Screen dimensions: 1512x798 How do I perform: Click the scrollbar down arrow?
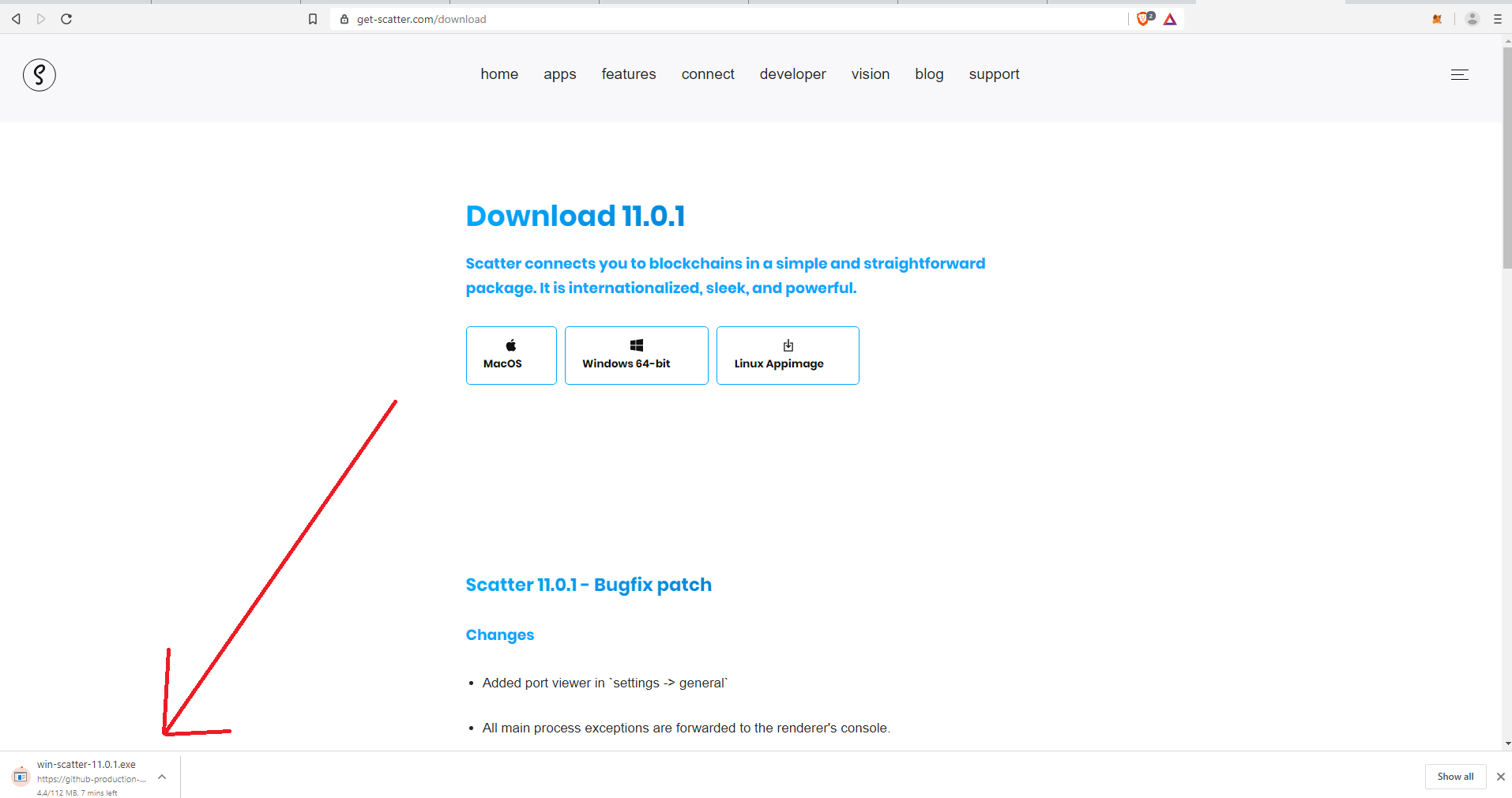[x=1507, y=743]
